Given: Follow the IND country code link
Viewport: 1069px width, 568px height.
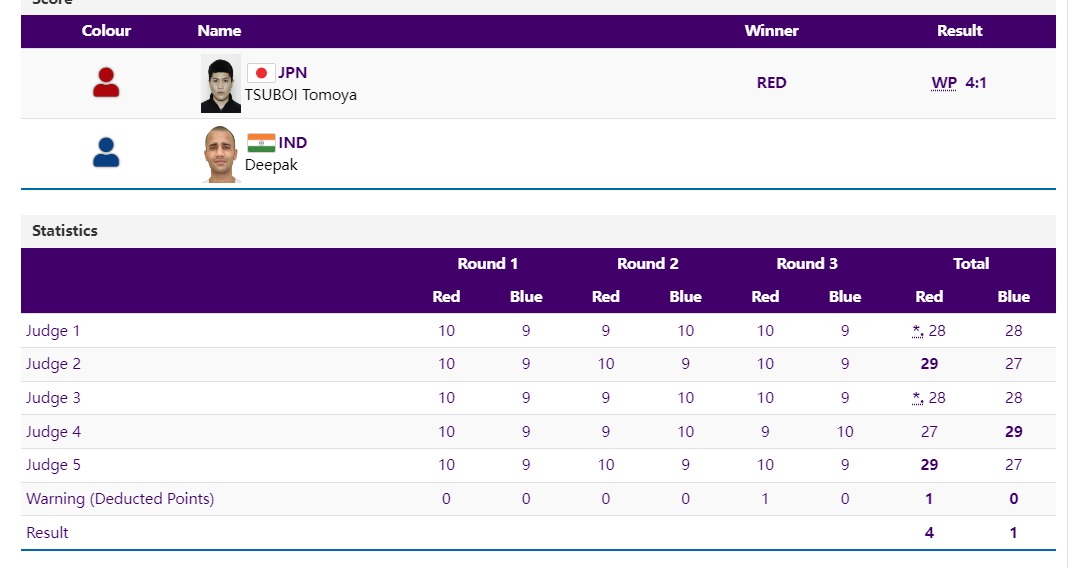Looking at the screenshot, I should 293,143.
